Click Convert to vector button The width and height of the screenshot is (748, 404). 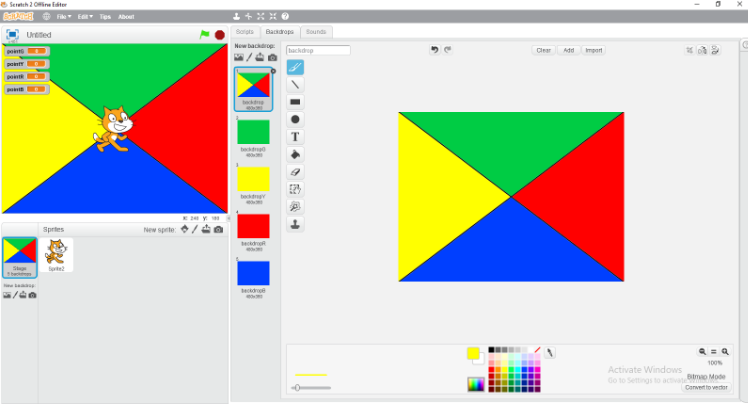coord(706,387)
